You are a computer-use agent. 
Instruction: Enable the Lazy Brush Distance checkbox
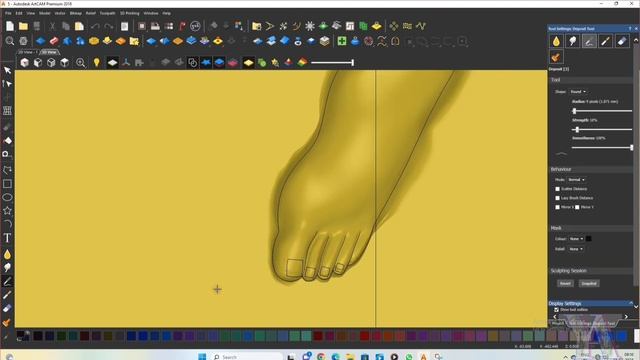(558, 198)
